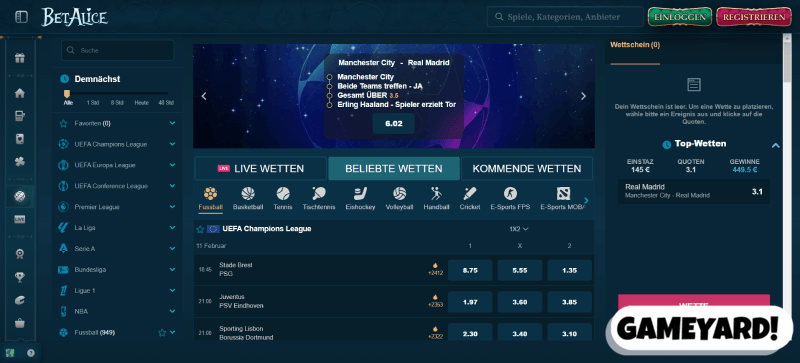The image size is (800, 363).
Task: Set the time filter to 1 Std
Action: click(92, 103)
